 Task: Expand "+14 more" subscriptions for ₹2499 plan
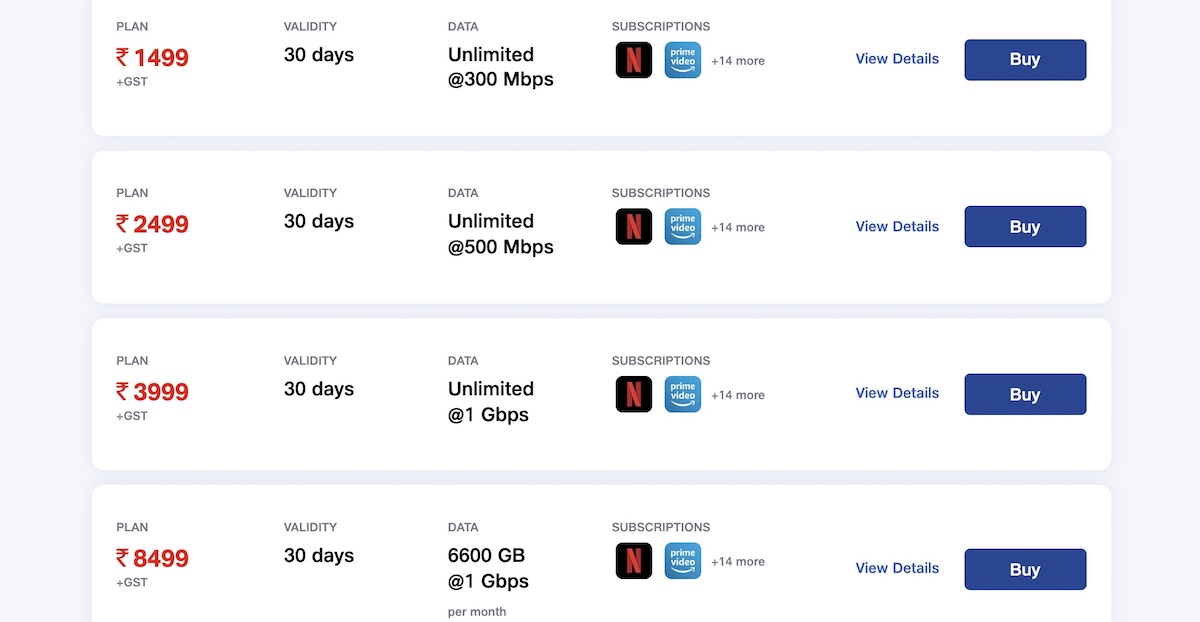(738, 228)
